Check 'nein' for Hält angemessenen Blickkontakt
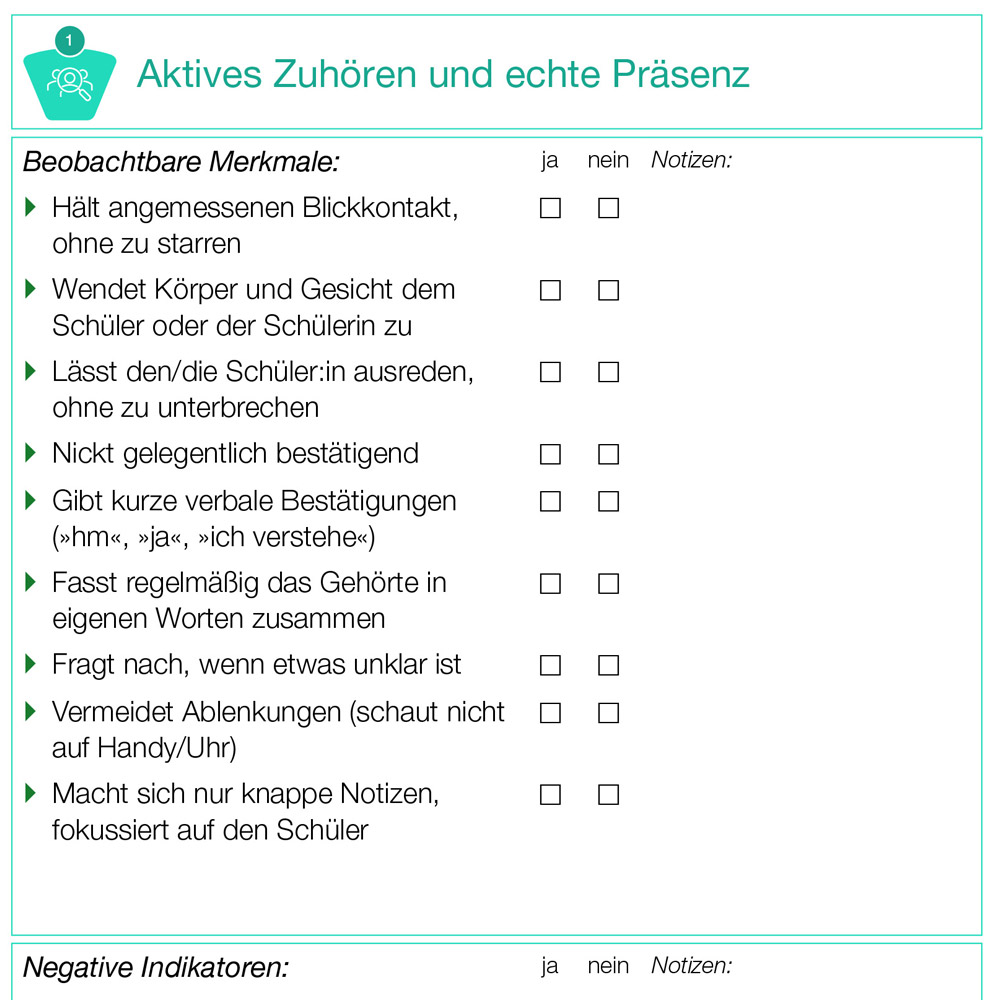Viewport: 1000px width, 1000px height. 608,208
